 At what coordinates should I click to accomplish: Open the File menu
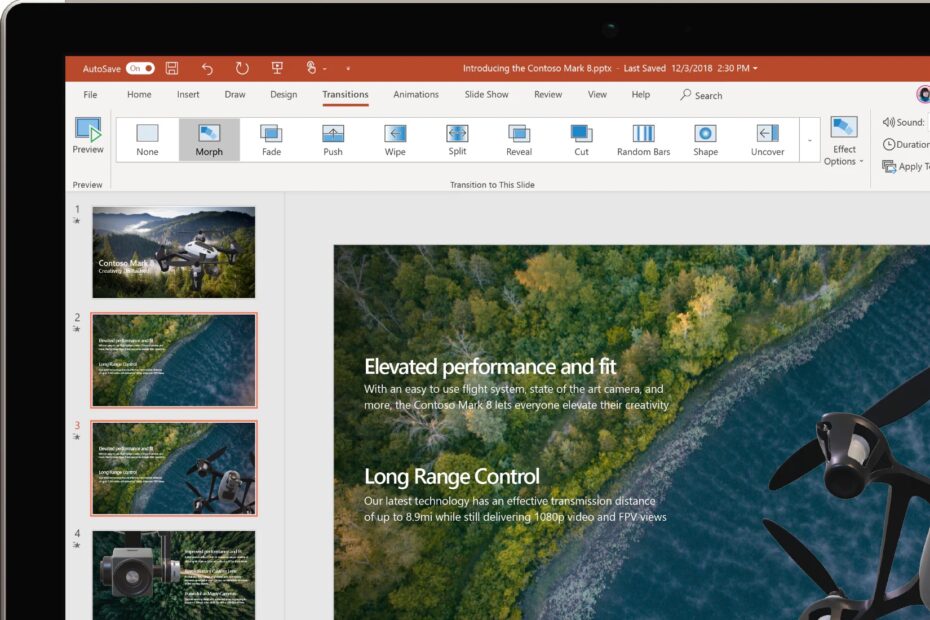pyautogui.click(x=90, y=94)
